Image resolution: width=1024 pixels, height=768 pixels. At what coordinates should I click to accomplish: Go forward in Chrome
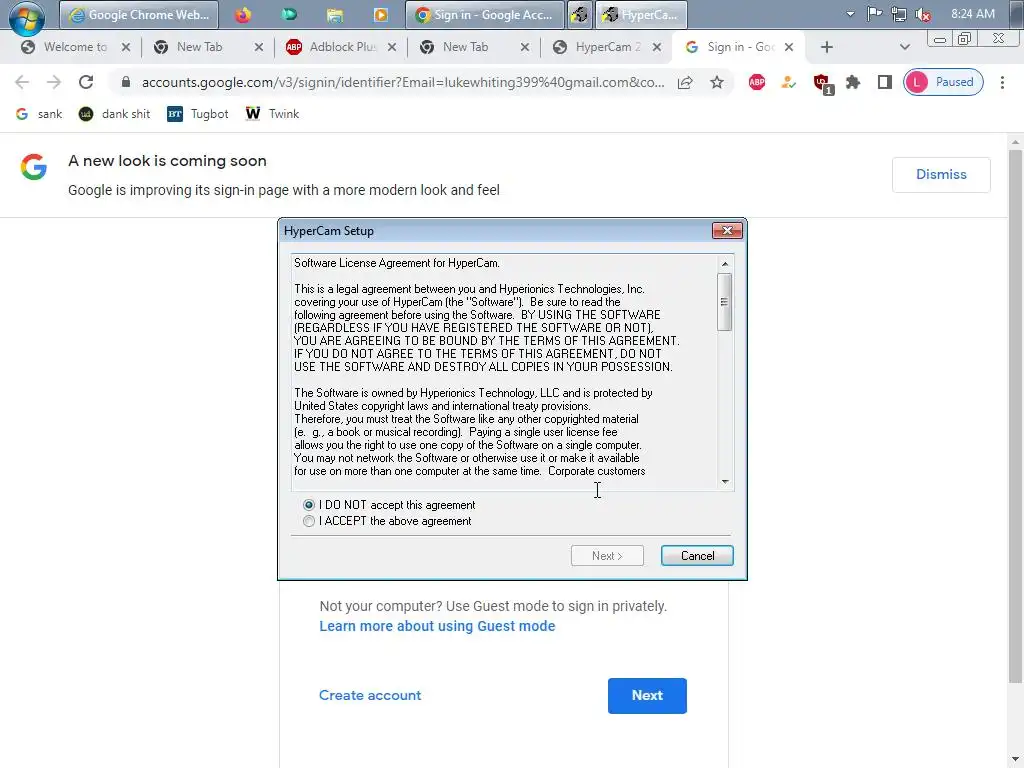(54, 82)
